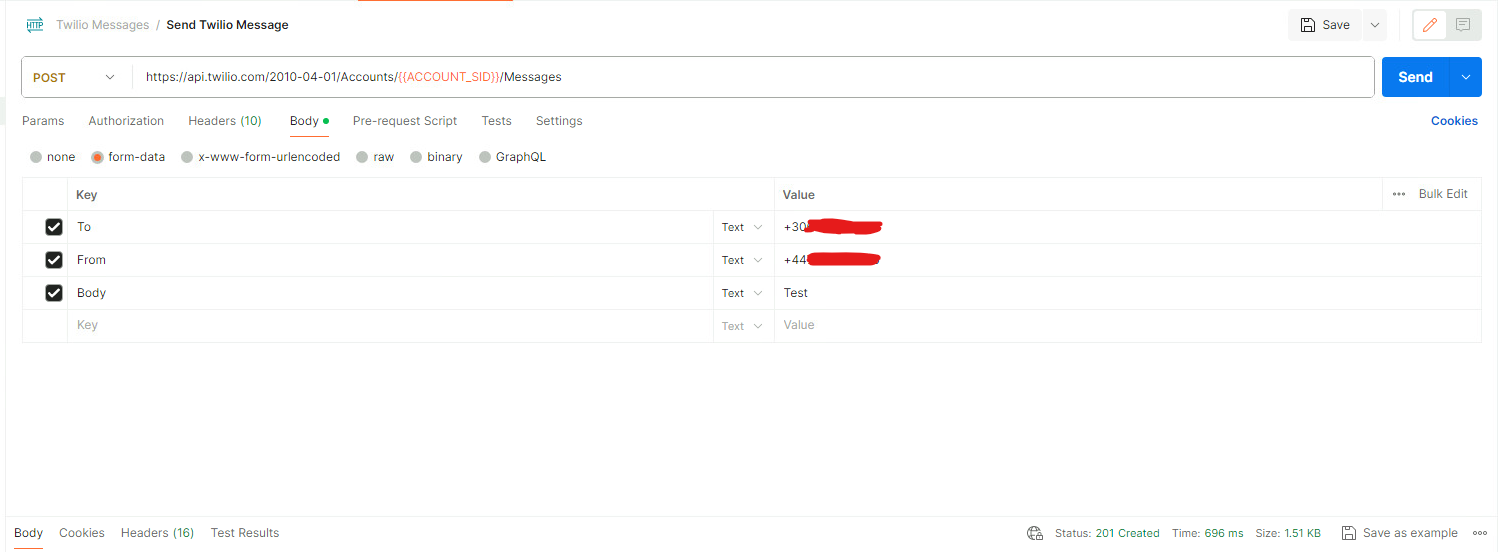Select the form-data radio button
The width and height of the screenshot is (1498, 552).
97,157
